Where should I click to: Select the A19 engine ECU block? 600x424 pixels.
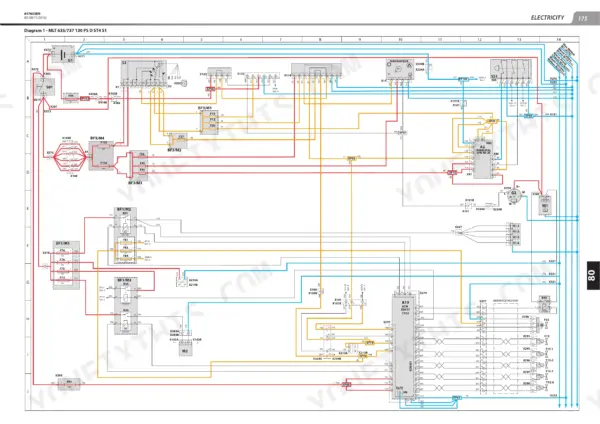tap(403, 347)
